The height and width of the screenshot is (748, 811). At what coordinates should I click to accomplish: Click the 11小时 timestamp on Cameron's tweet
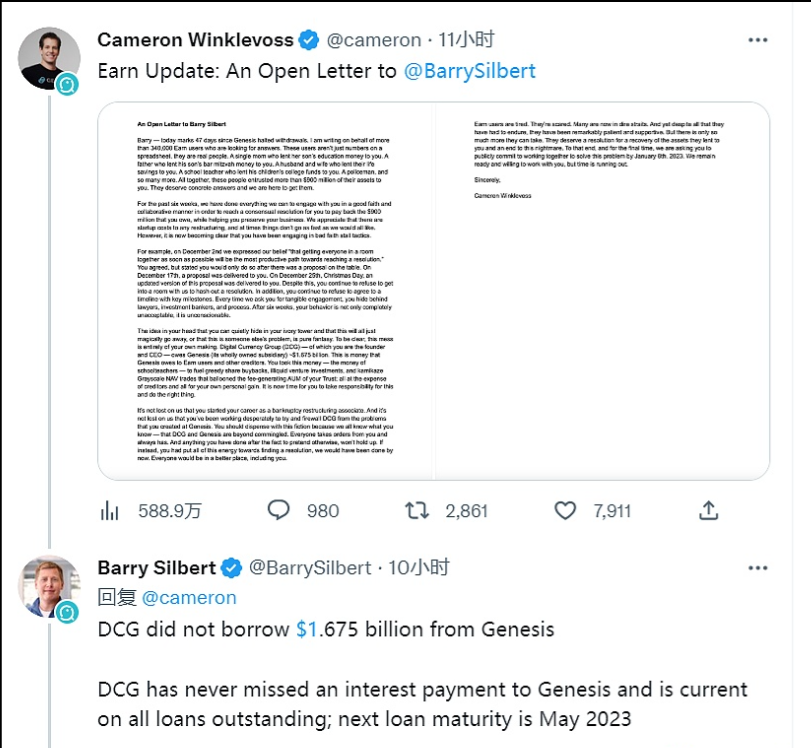pos(468,41)
